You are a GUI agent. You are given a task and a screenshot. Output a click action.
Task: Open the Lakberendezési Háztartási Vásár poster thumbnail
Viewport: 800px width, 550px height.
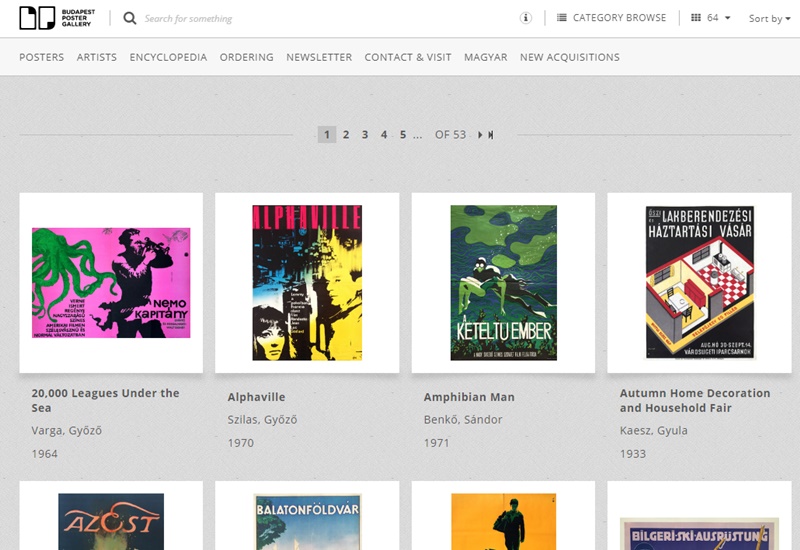[x=699, y=283]
